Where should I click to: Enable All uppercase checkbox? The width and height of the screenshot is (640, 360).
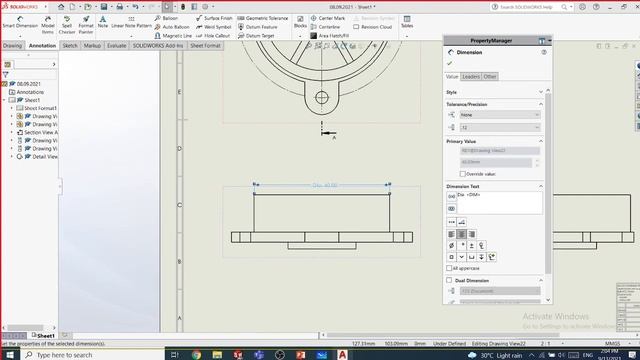pos(449,268)
